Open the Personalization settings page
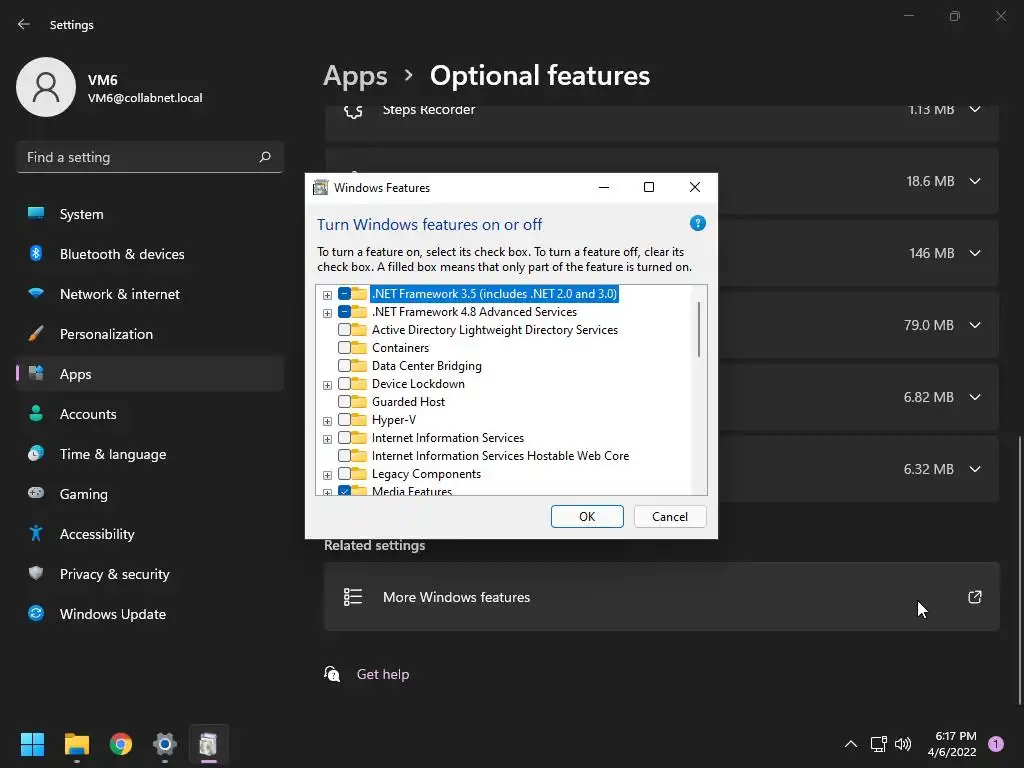Image resolution: width=1024 pixels, height=768 pixels. [x=106, y=334]
